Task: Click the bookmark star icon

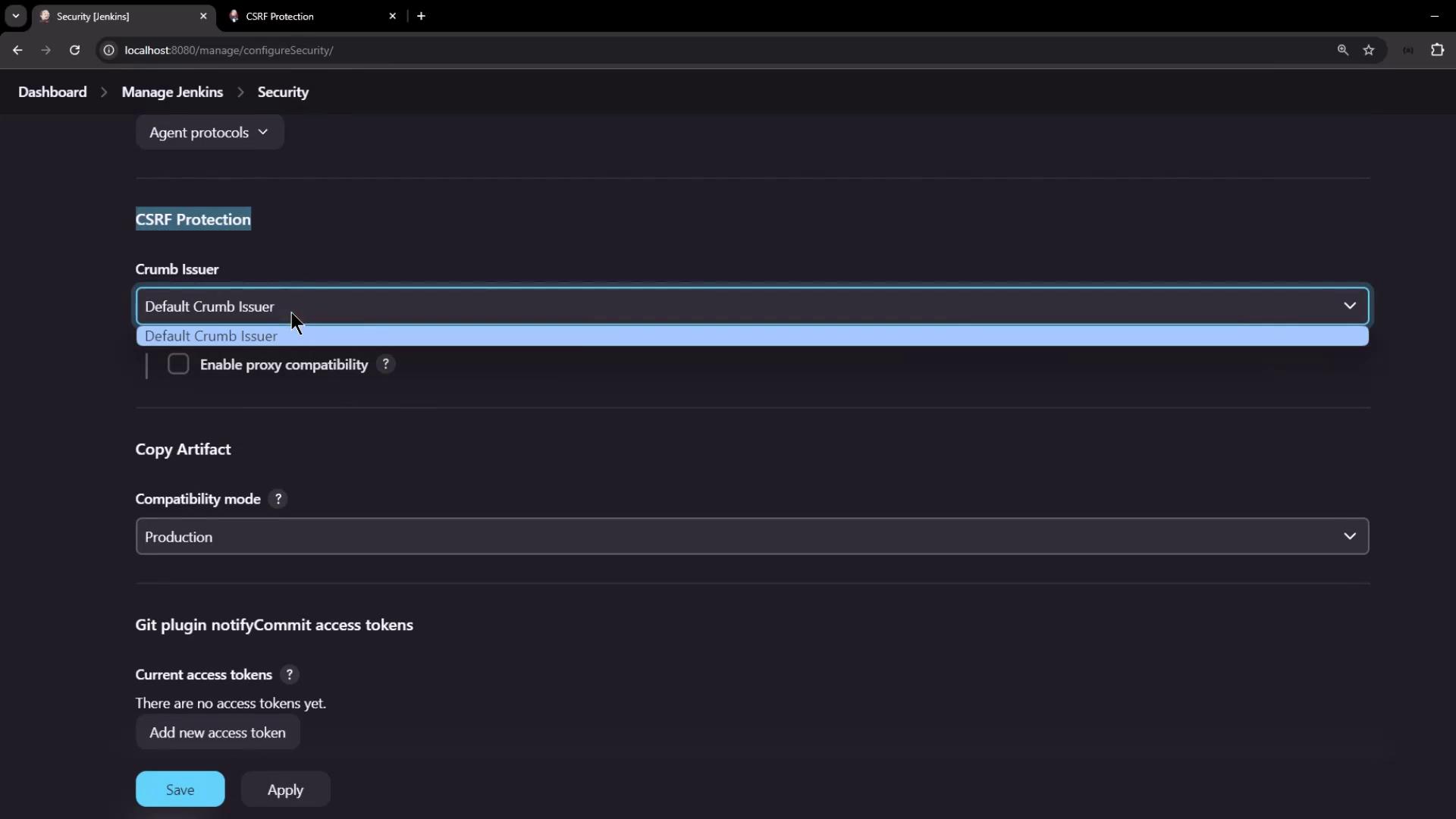Action: (x=1369, y=50)
